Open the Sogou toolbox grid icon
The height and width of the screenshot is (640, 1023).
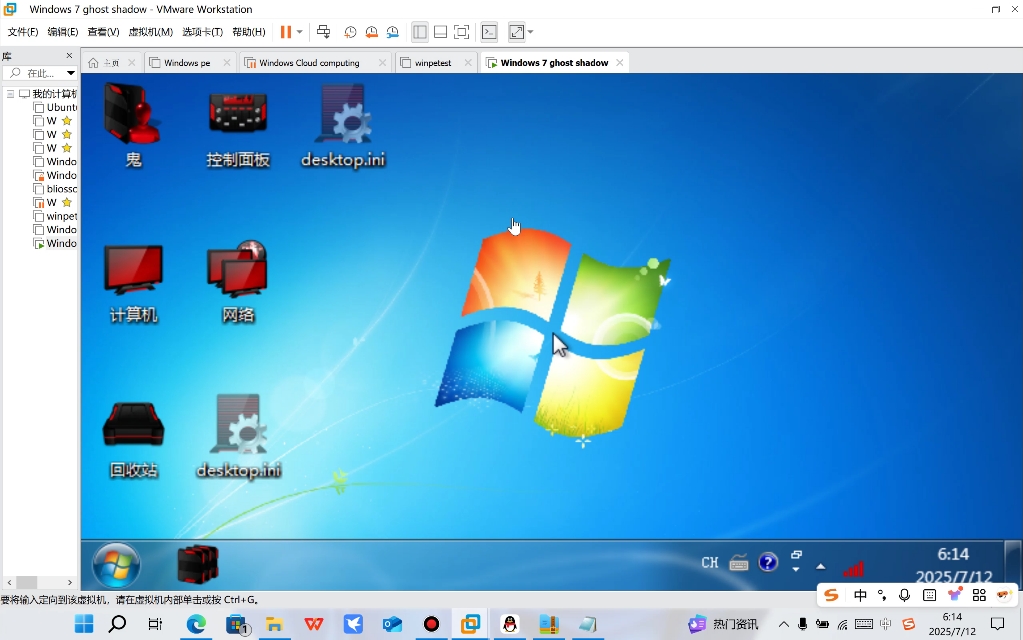click(x=979, y=595)
